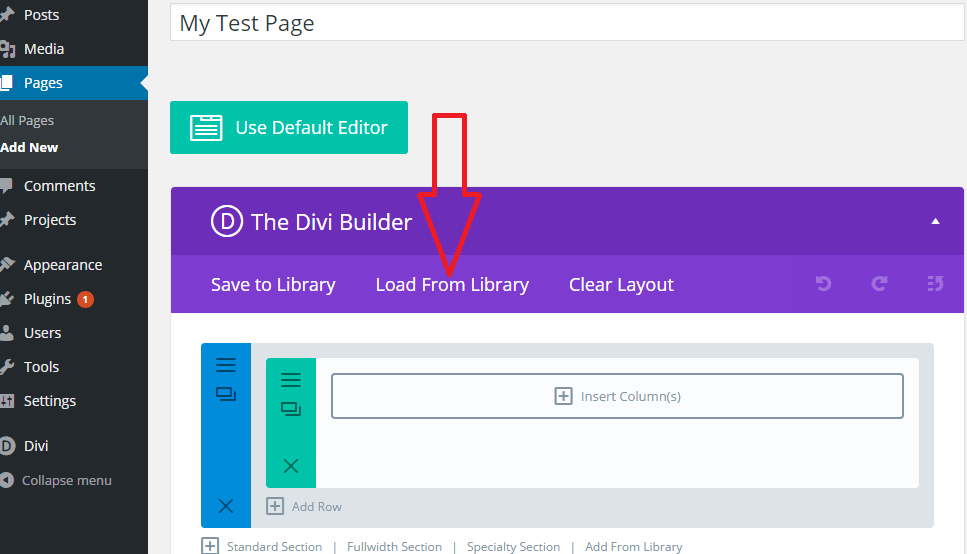Viewport: 967px width, 554px height.
Task: Collapse the WordPress admin menu
Action: [x=66, y=481]
